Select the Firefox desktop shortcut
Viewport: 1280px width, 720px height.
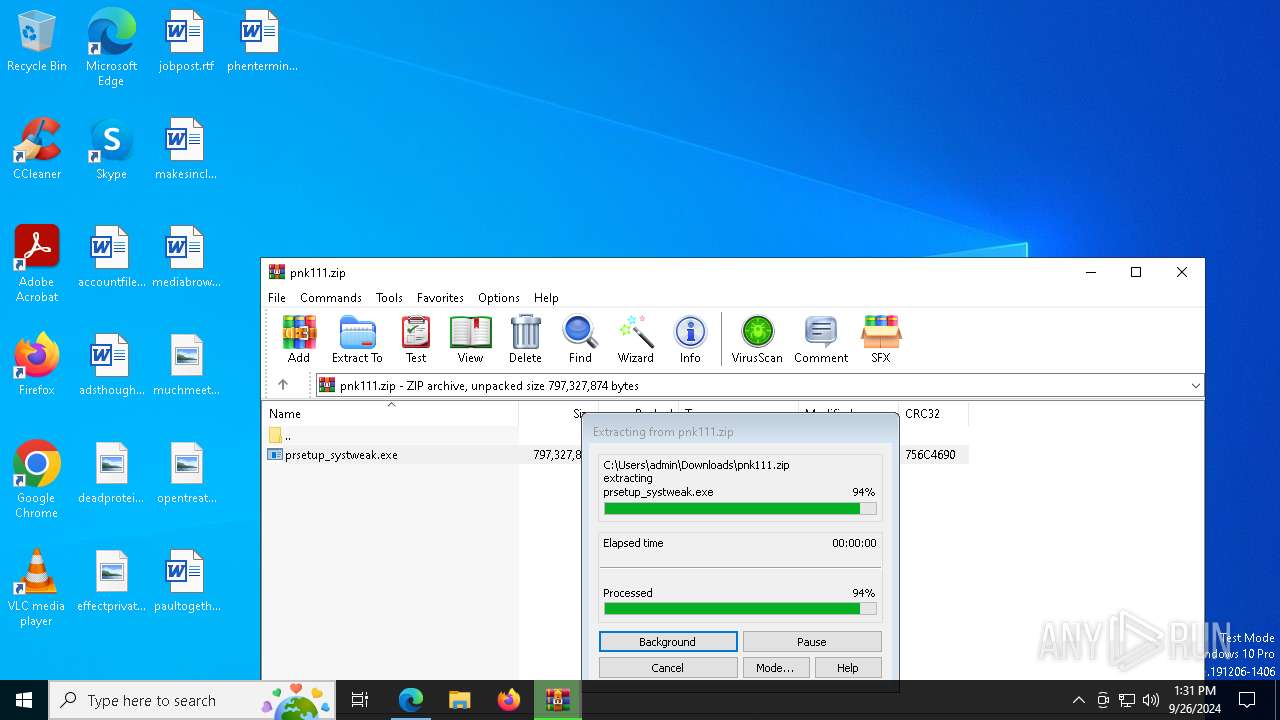click(x=37, y=366)
